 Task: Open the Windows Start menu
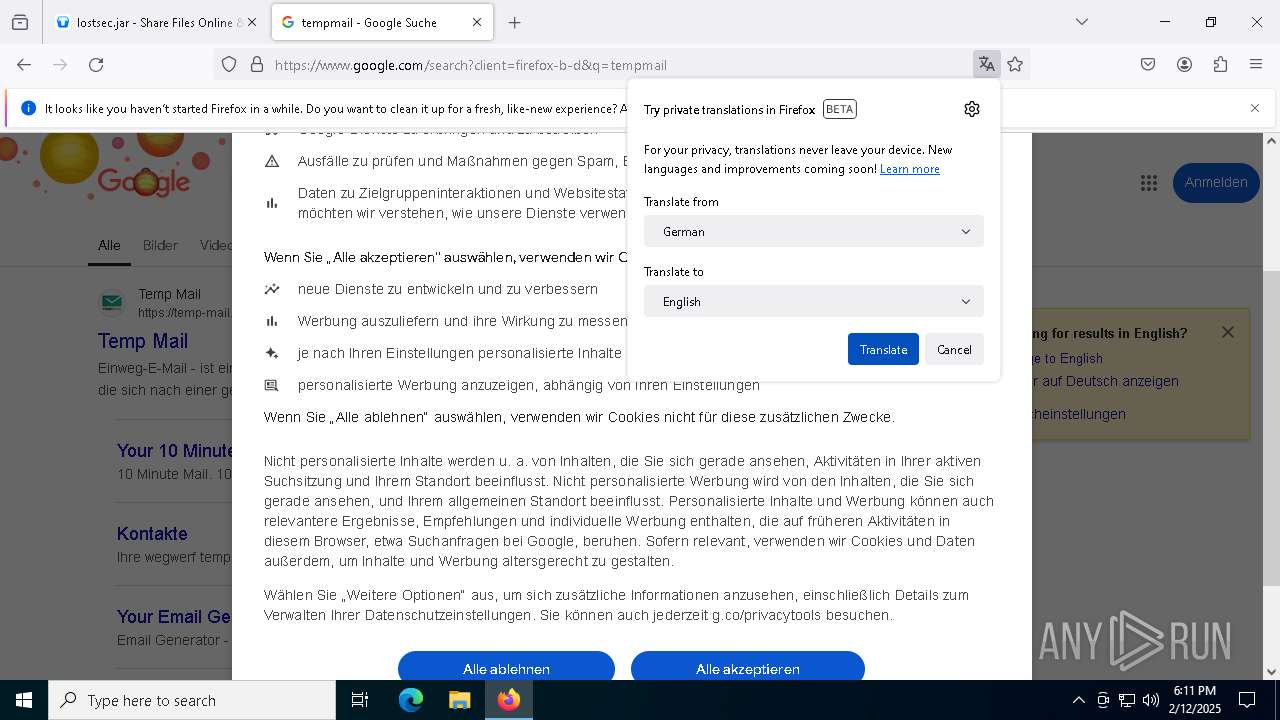[x=24, y=700]
